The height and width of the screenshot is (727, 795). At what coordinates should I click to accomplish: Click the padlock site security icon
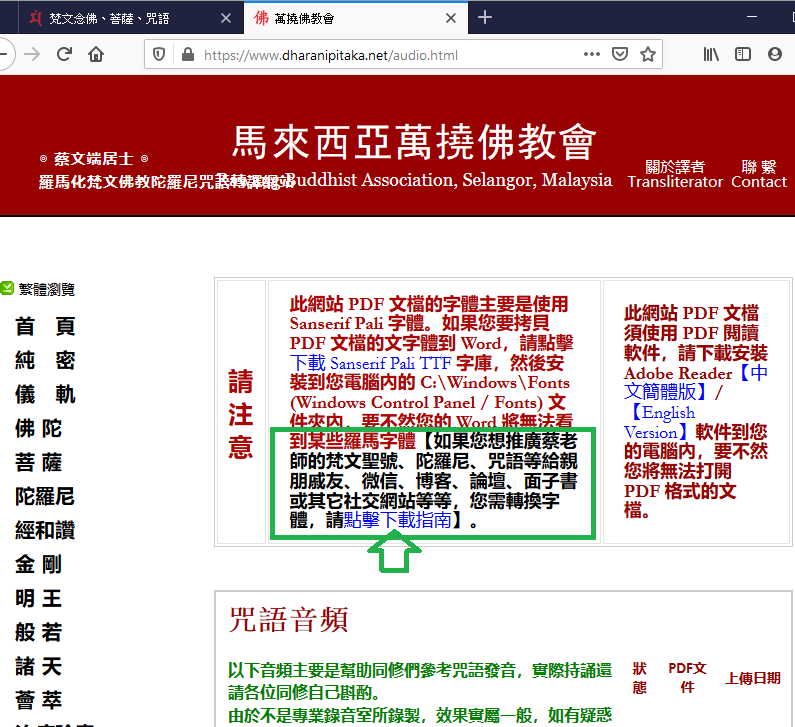(x=185, y=55)
